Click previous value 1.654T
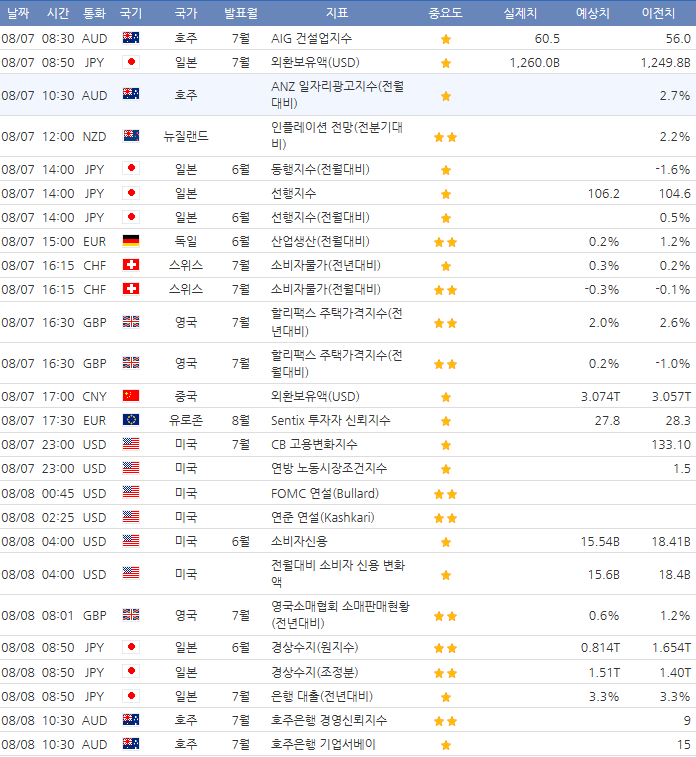Viewport: 696px width, 757px height. (671, 648)
